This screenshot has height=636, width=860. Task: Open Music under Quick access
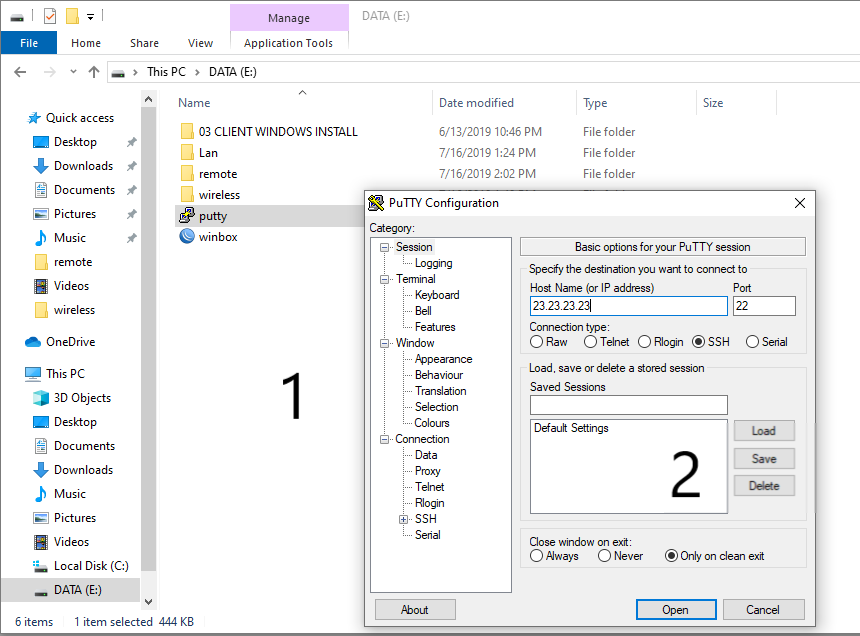point(70,238)
